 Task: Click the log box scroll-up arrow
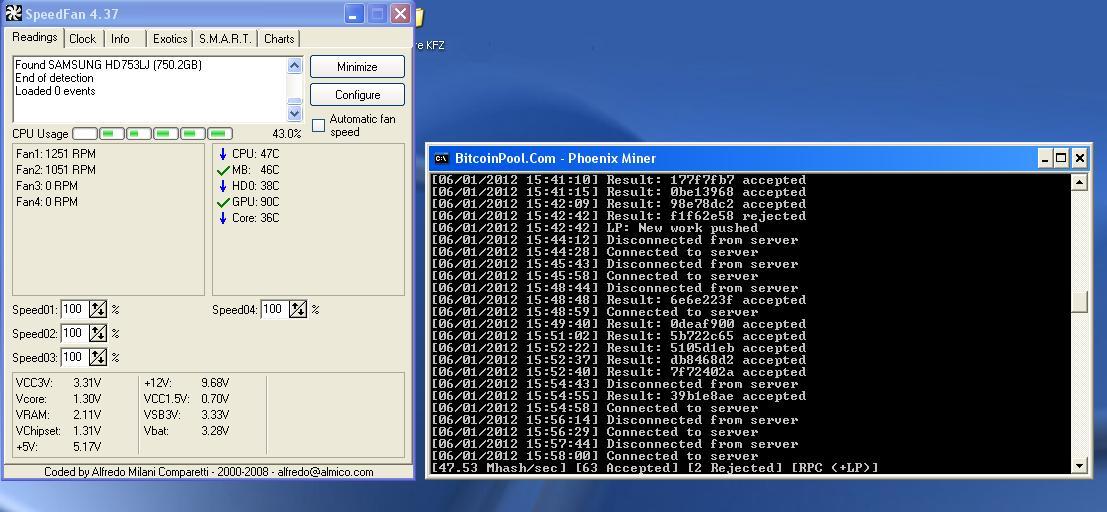pyautogui.click(x=295, y=66)
